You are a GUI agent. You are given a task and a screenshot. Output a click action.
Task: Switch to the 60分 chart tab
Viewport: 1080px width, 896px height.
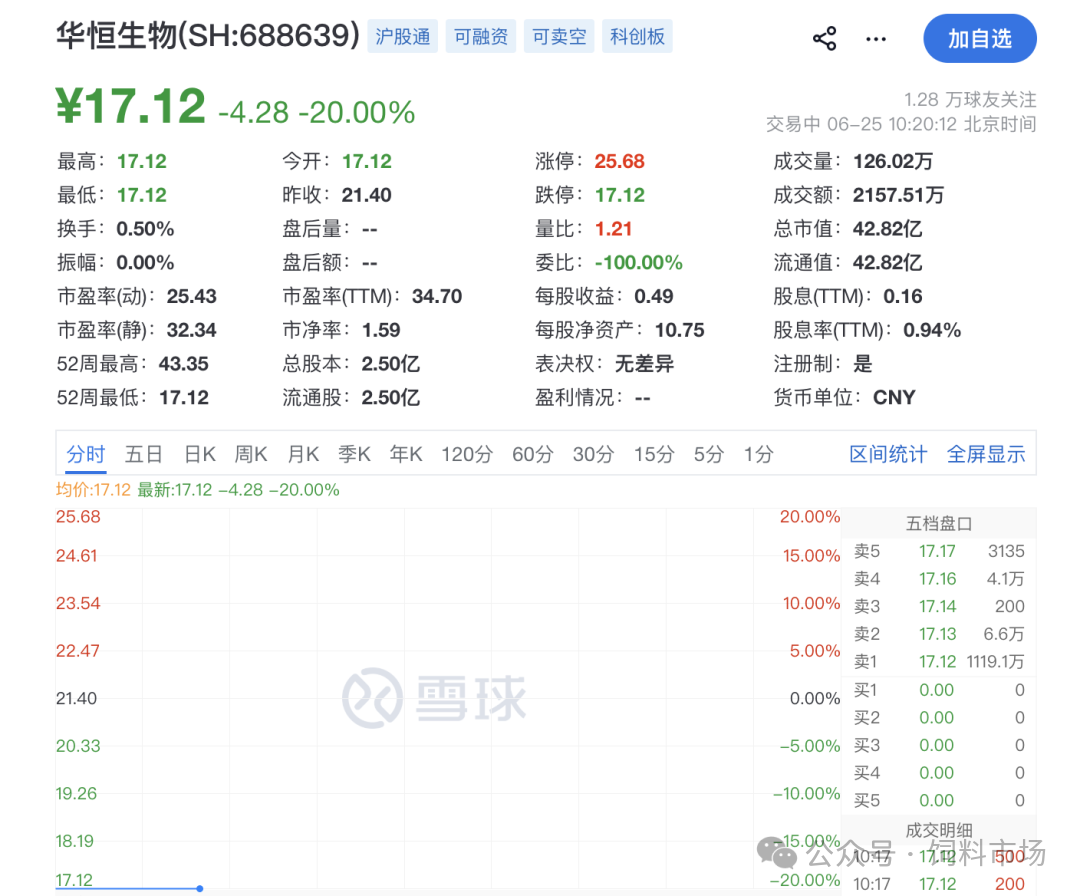click(532, 455)
